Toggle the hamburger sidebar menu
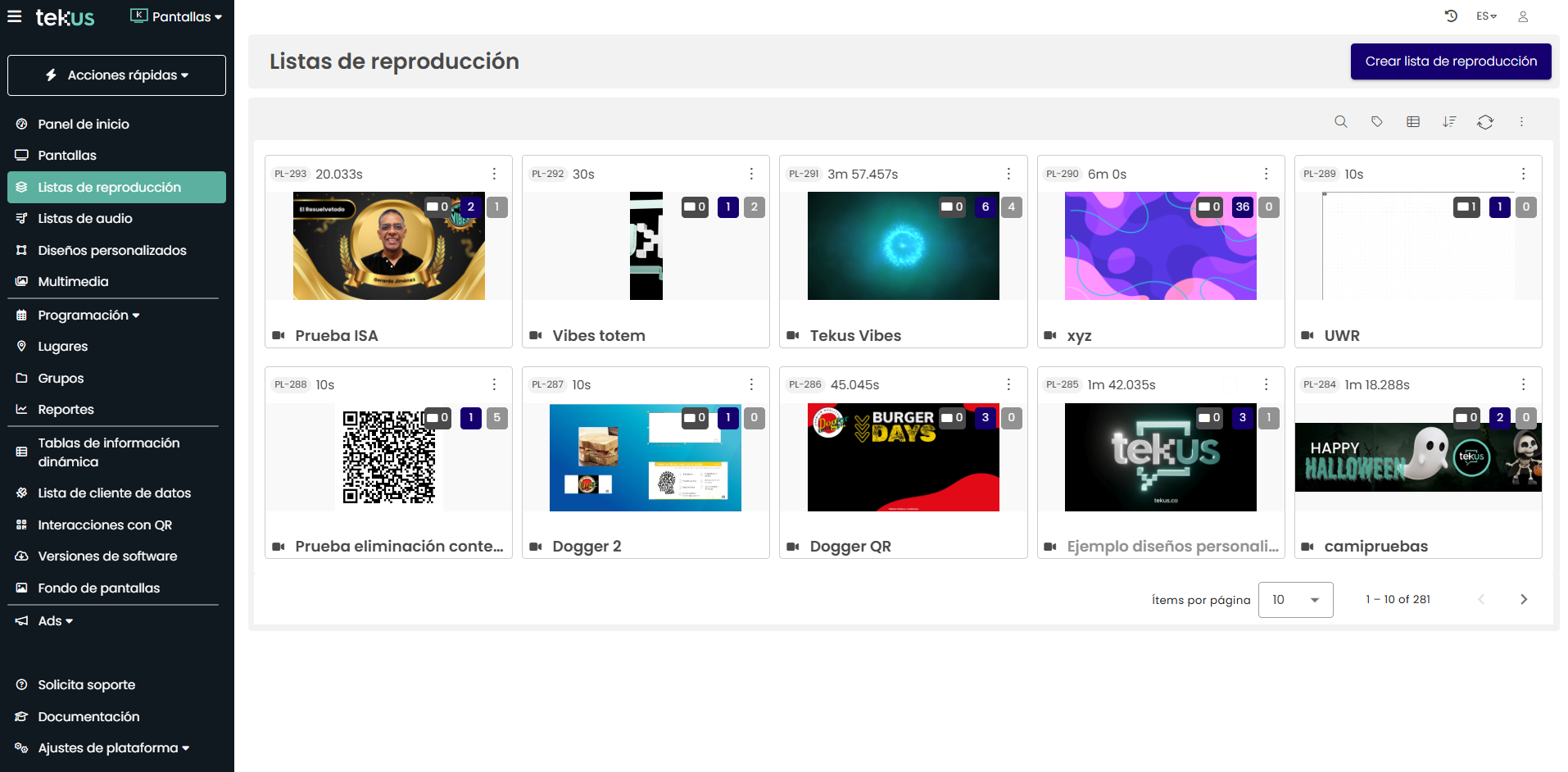Screen dimensions: 1568x772 point(15,16)
